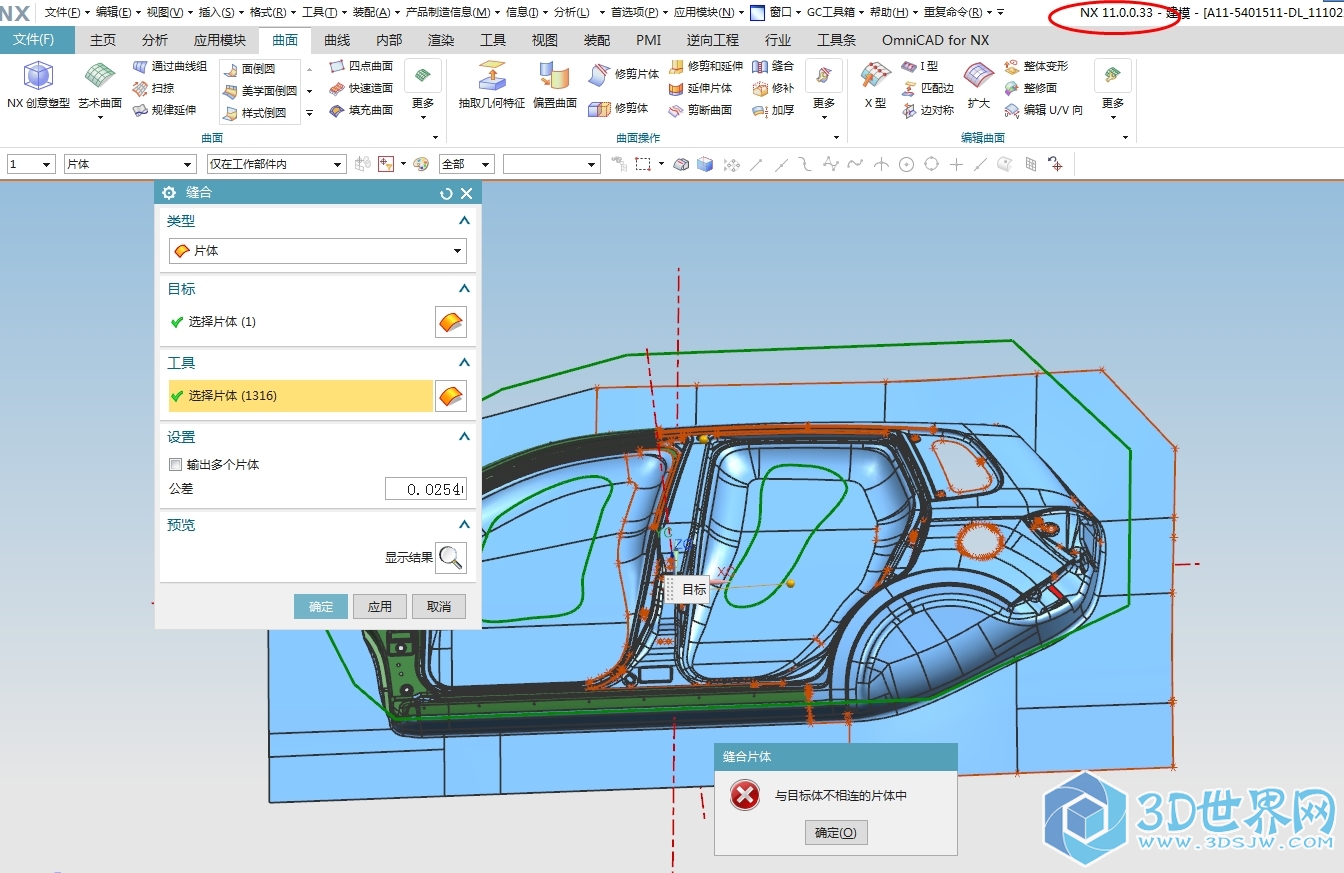Click the tool sheet body selection icon
The image size is (1344, 873).
(x=451, y=396)
